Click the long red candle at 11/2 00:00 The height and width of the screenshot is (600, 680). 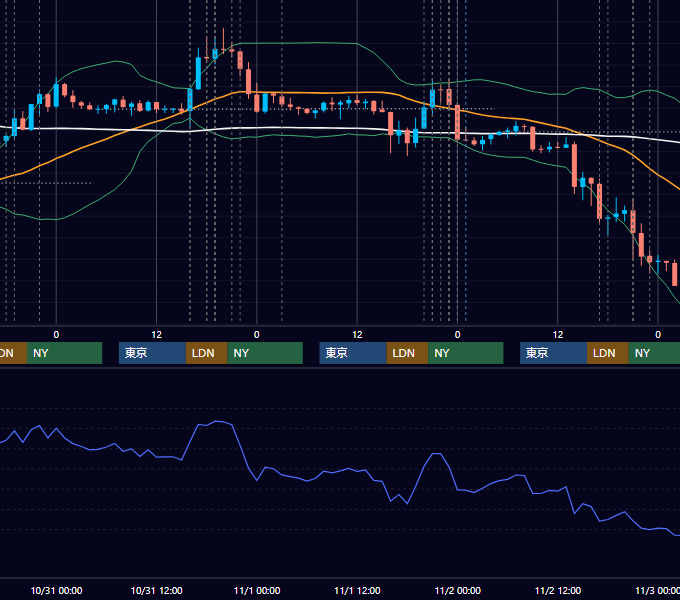458,123
